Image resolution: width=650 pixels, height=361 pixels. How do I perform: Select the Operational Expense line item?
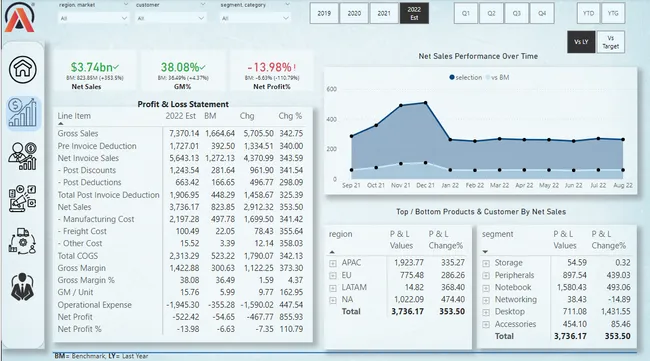point(95,305)
